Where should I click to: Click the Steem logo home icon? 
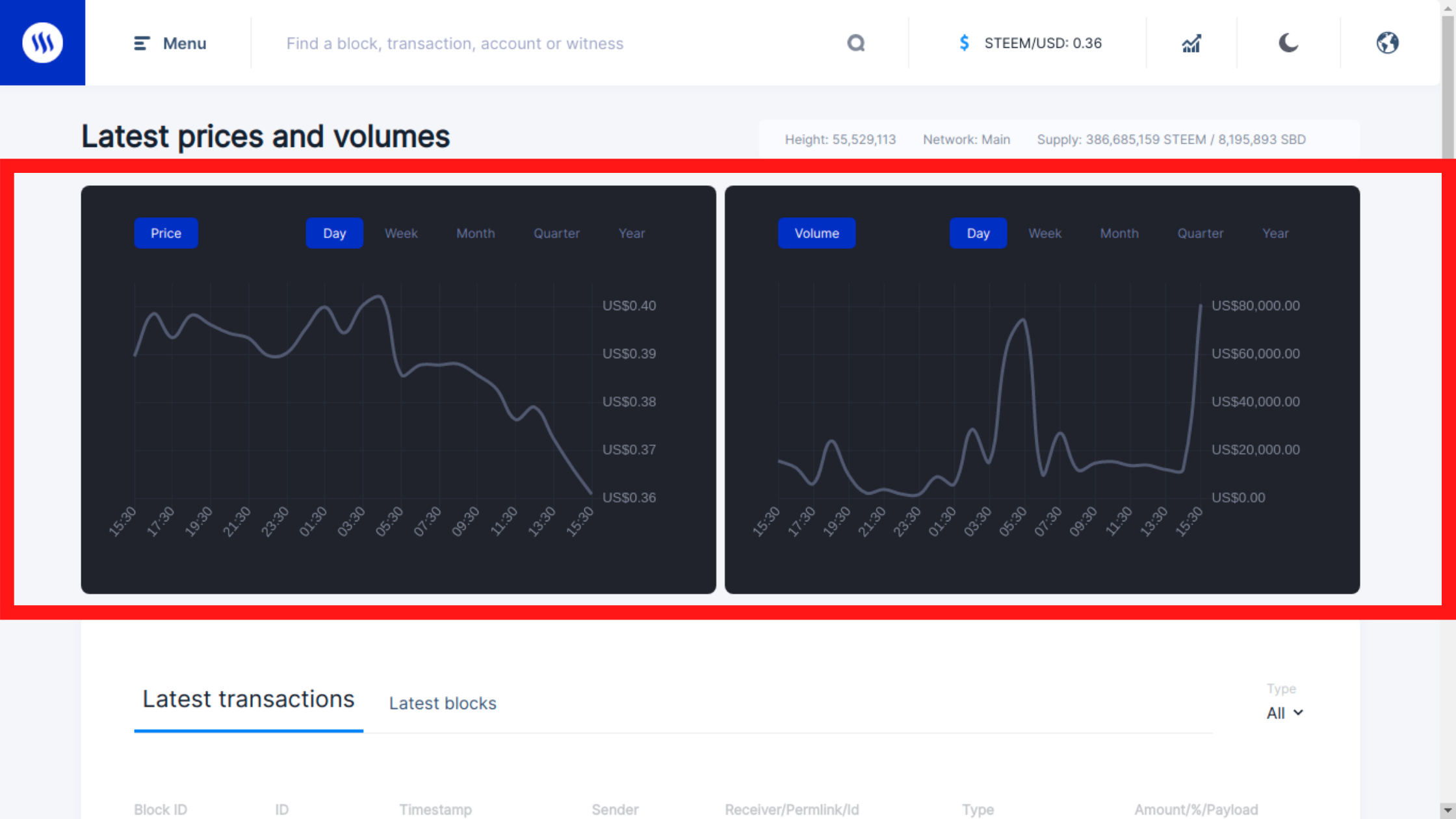42,43
